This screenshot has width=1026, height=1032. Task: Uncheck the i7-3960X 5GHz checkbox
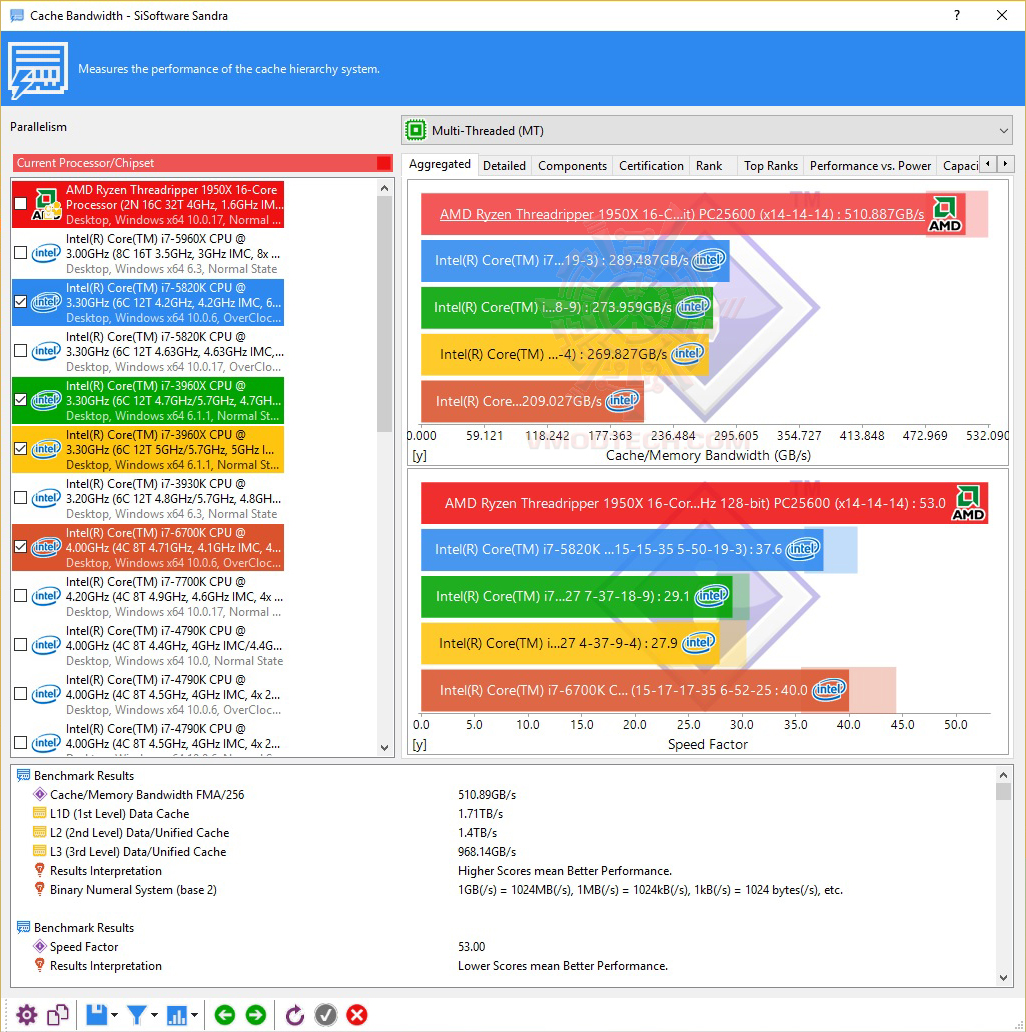pos(20,449)
